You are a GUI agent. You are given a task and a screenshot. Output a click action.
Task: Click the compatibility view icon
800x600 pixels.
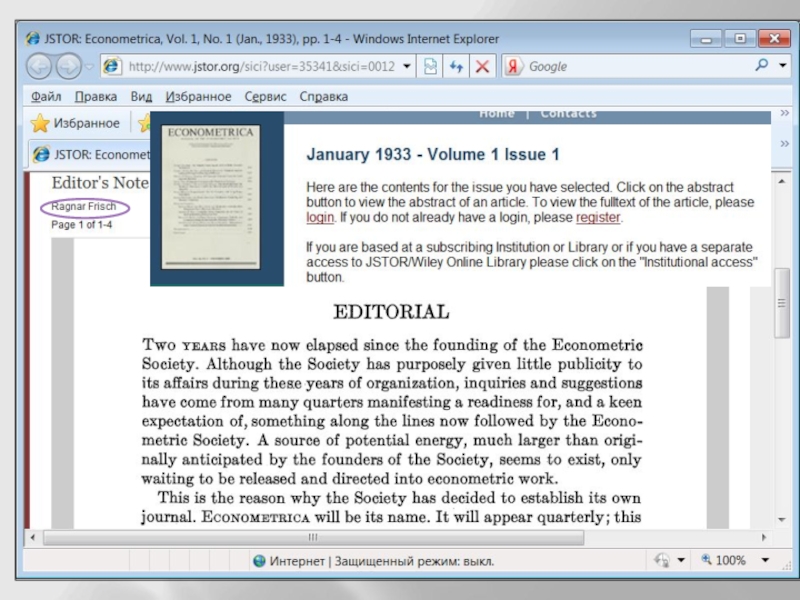431,67
